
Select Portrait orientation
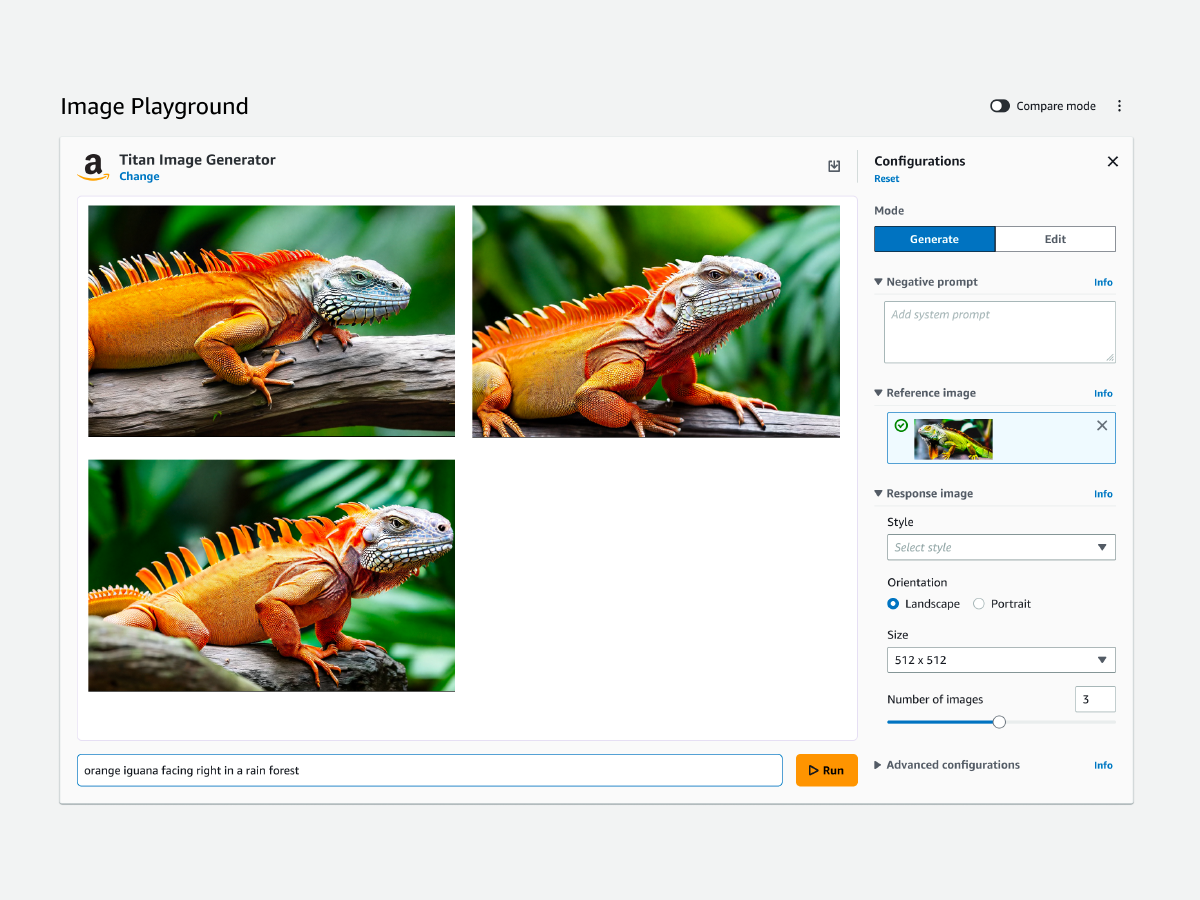(x=979, y=604)
